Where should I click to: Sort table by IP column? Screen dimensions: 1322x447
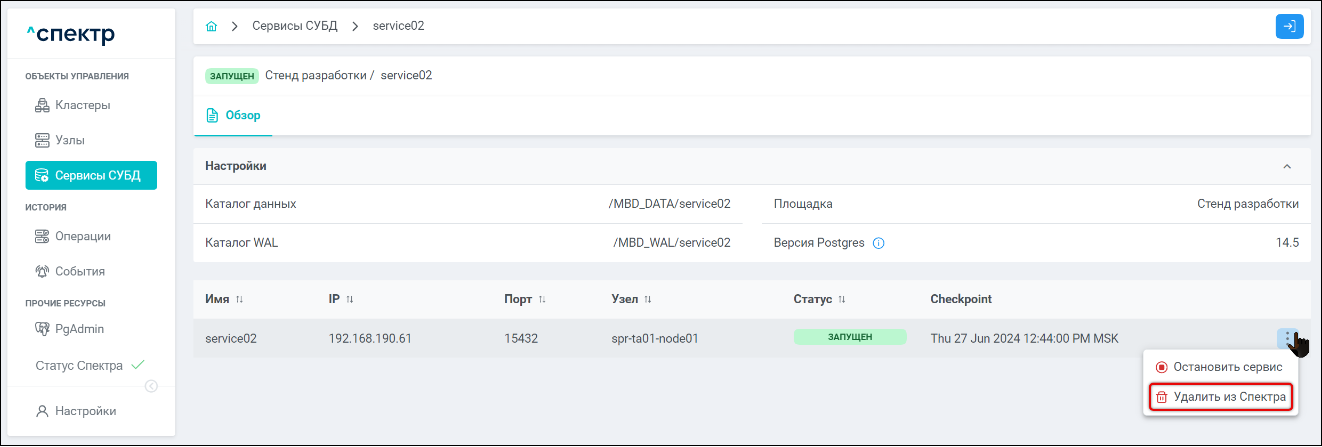pyautogui.click(x=350, y=300)
